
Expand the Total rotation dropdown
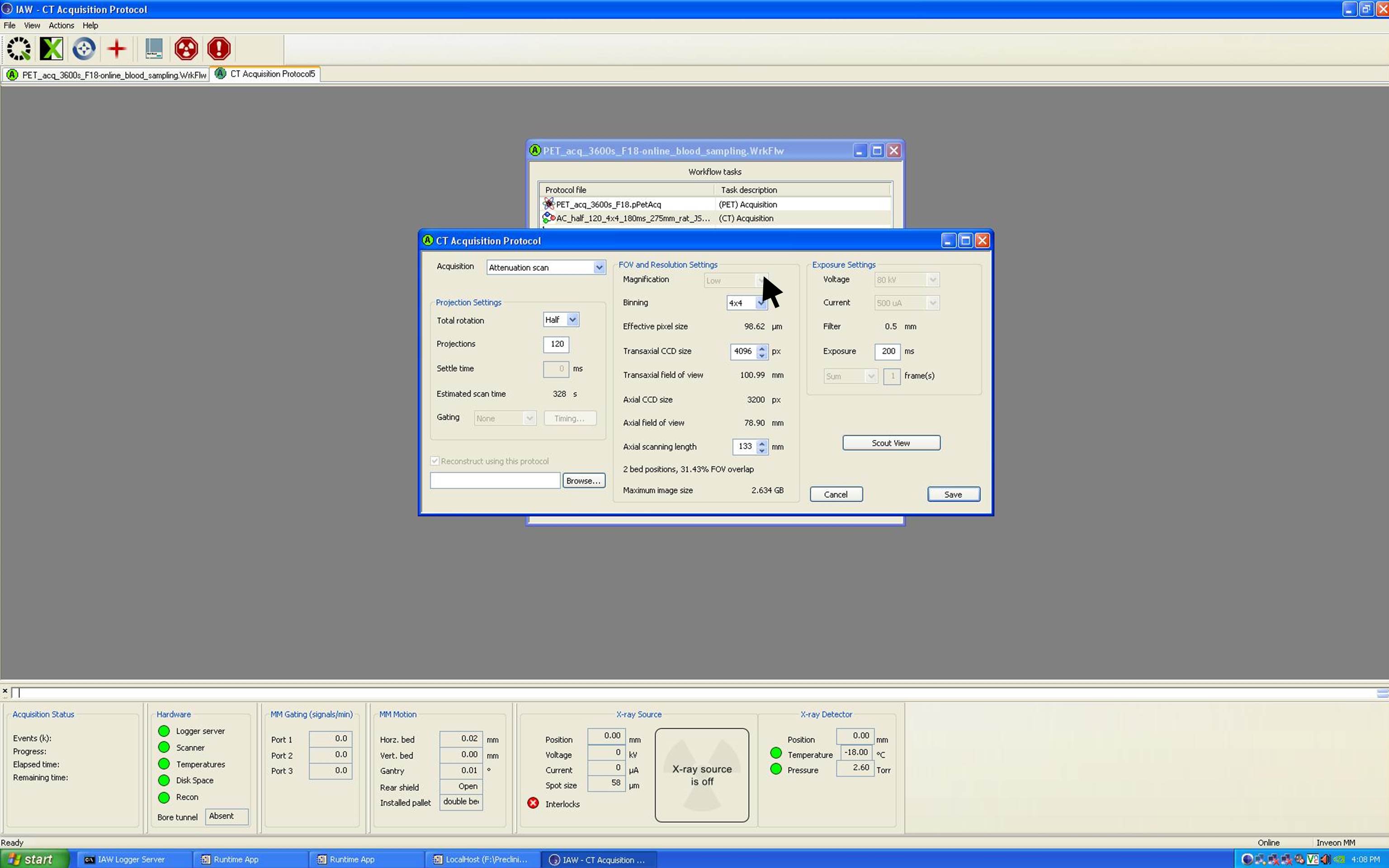(x=572, y=320)
